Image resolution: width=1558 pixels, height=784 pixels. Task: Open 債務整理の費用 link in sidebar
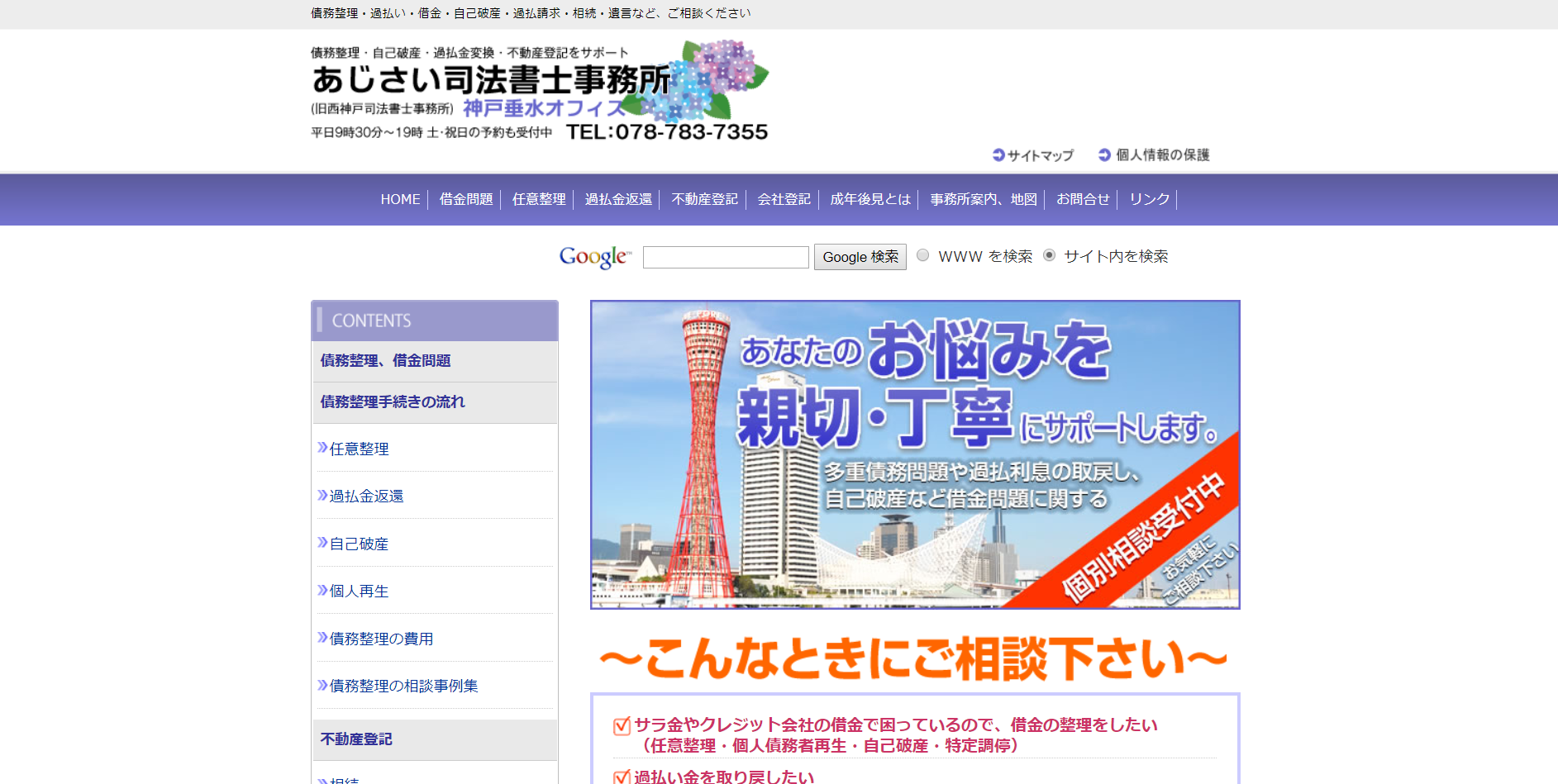tap(381, 639)
